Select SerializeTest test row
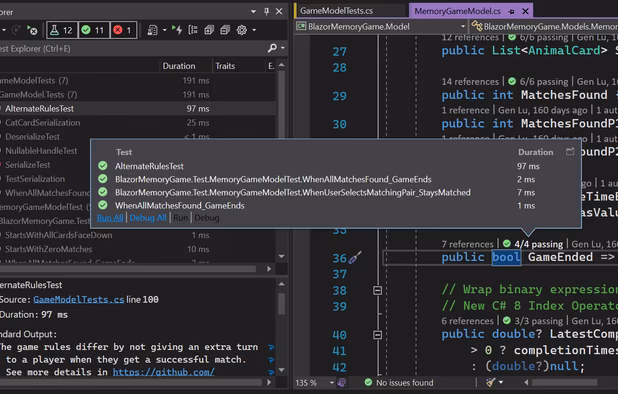The height and width of the screenshot is (394, 618). tap(28, 165)
